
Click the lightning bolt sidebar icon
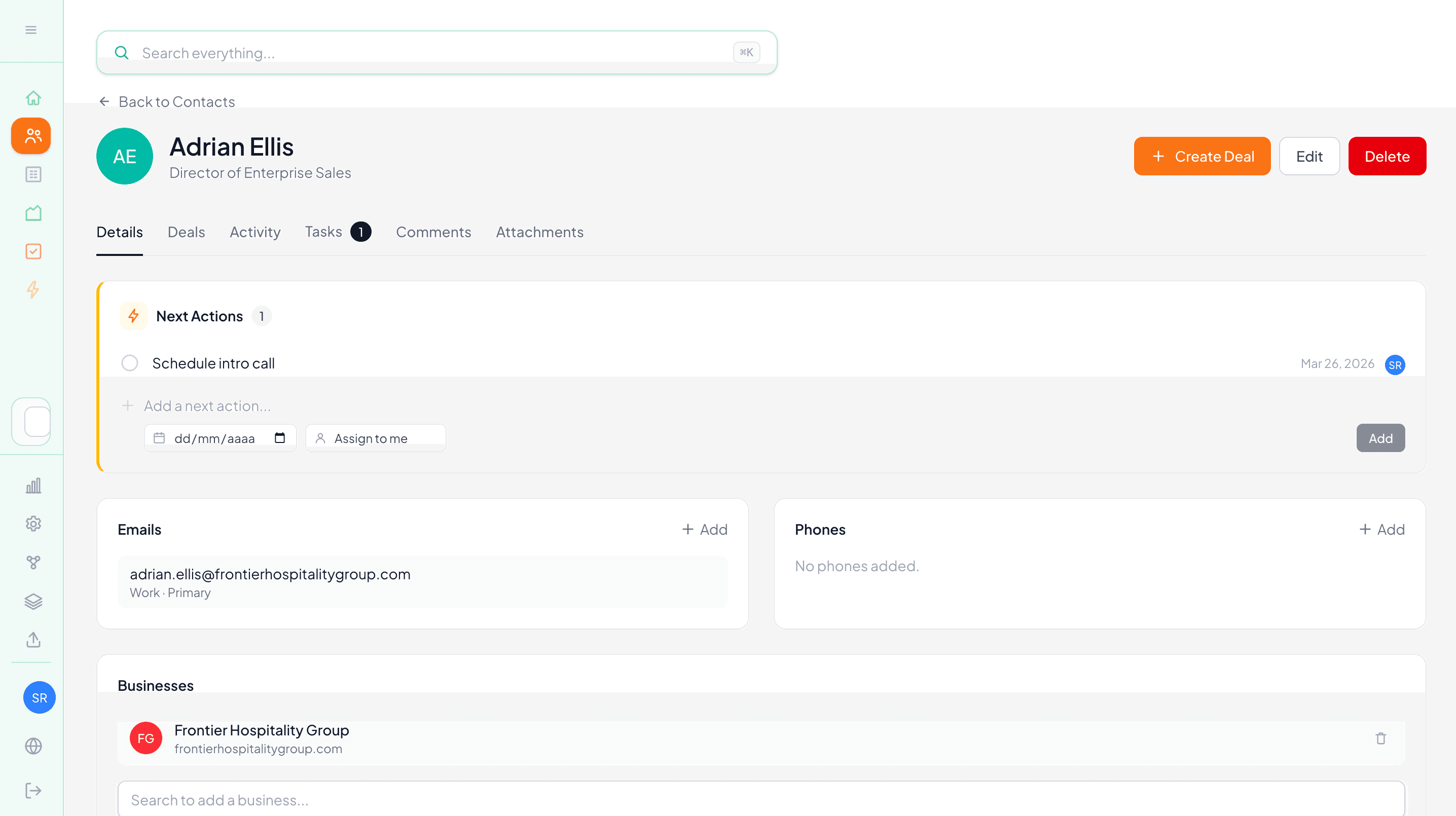[x=33, y=290]
